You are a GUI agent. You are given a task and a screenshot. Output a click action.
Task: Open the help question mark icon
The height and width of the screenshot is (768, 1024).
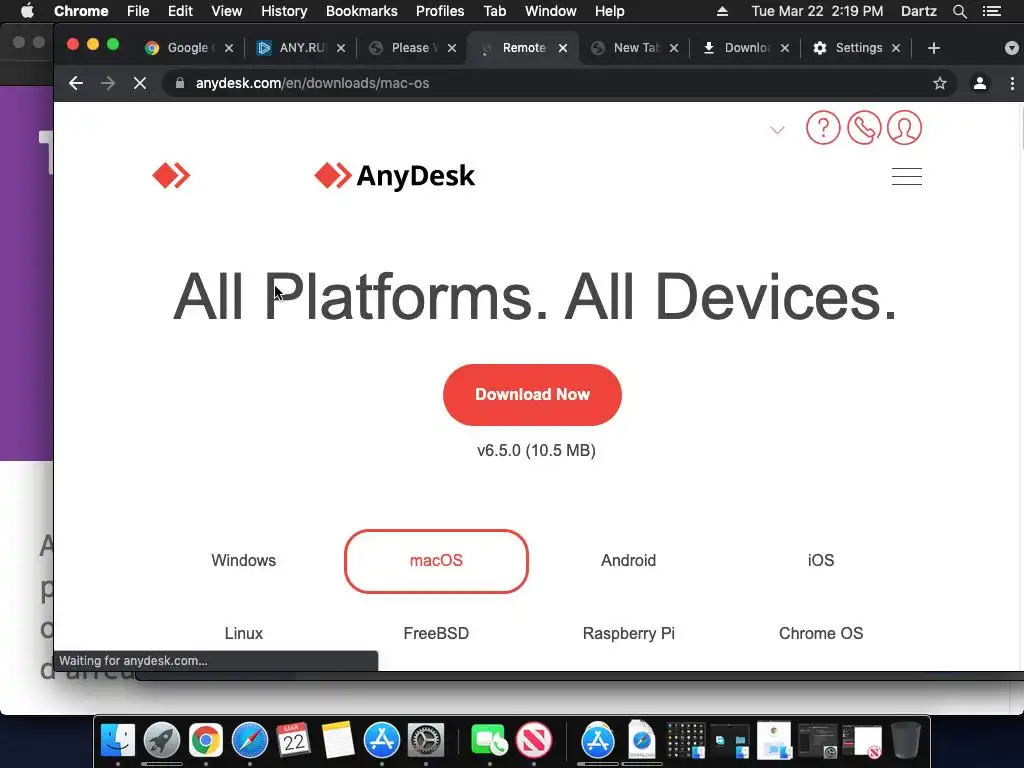point(823,127)
